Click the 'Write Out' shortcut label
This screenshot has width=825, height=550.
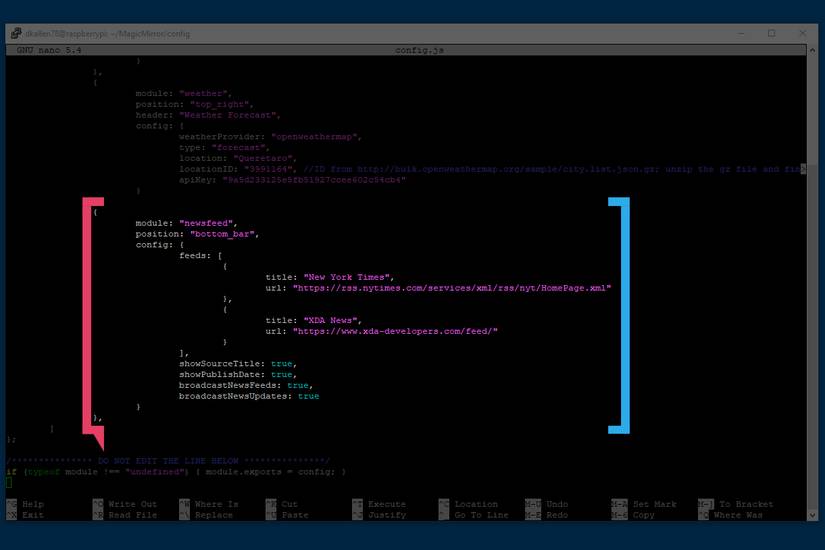coord(133,504)
